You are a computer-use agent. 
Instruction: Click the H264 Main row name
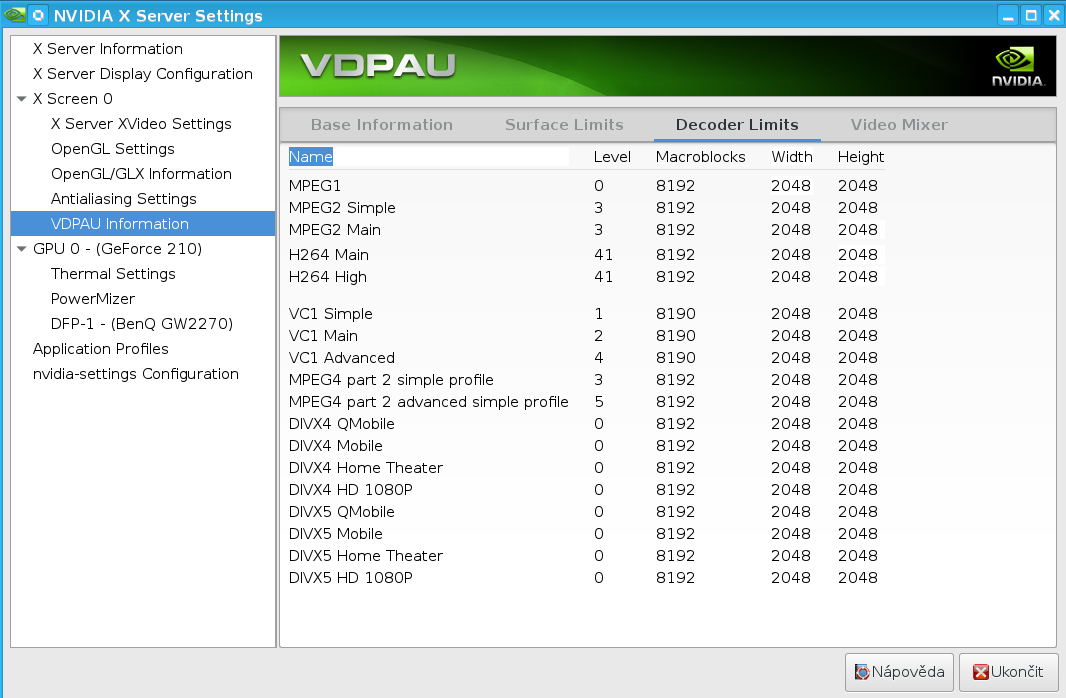(328, 255)
